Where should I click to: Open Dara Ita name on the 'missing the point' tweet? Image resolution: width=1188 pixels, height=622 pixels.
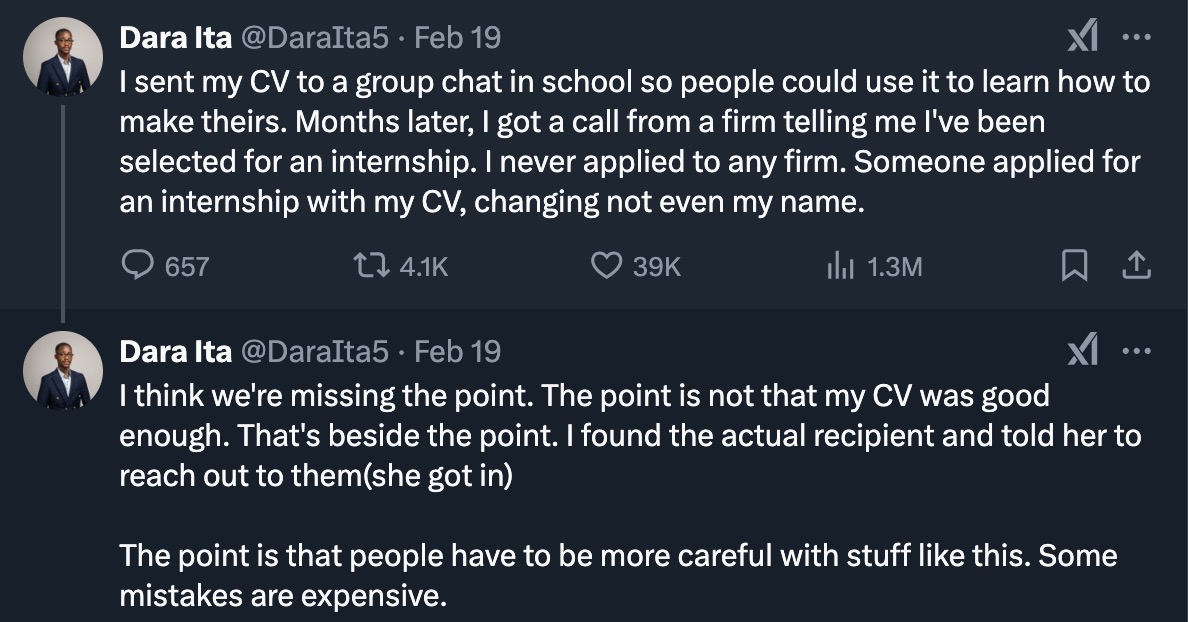pos(175,351)
